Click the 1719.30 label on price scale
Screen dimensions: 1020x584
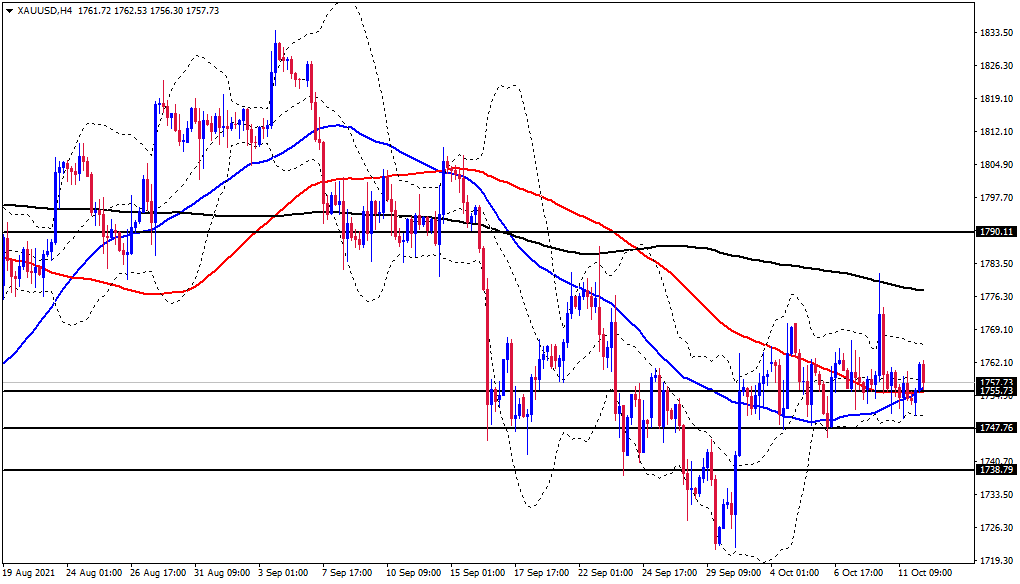coord(997,560)
